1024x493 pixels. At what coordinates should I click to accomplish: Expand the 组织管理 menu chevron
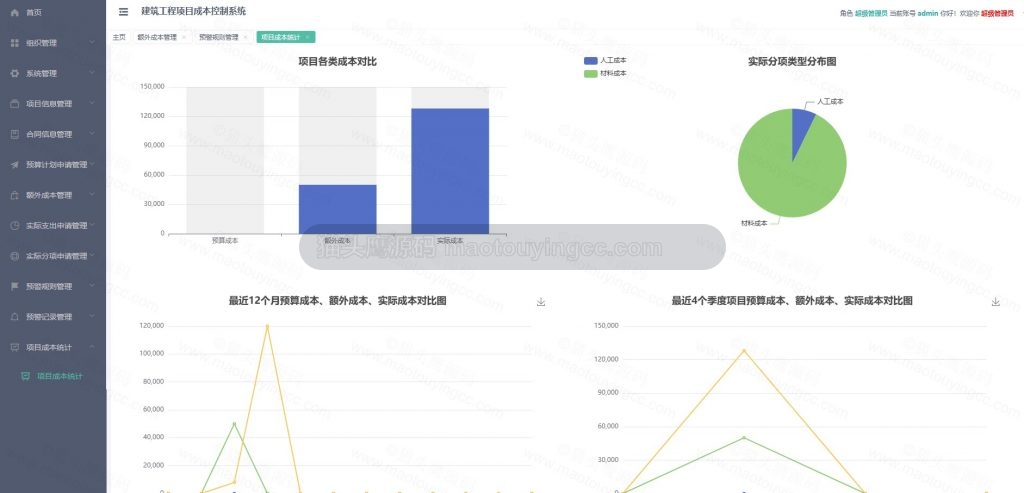(92, 42)
